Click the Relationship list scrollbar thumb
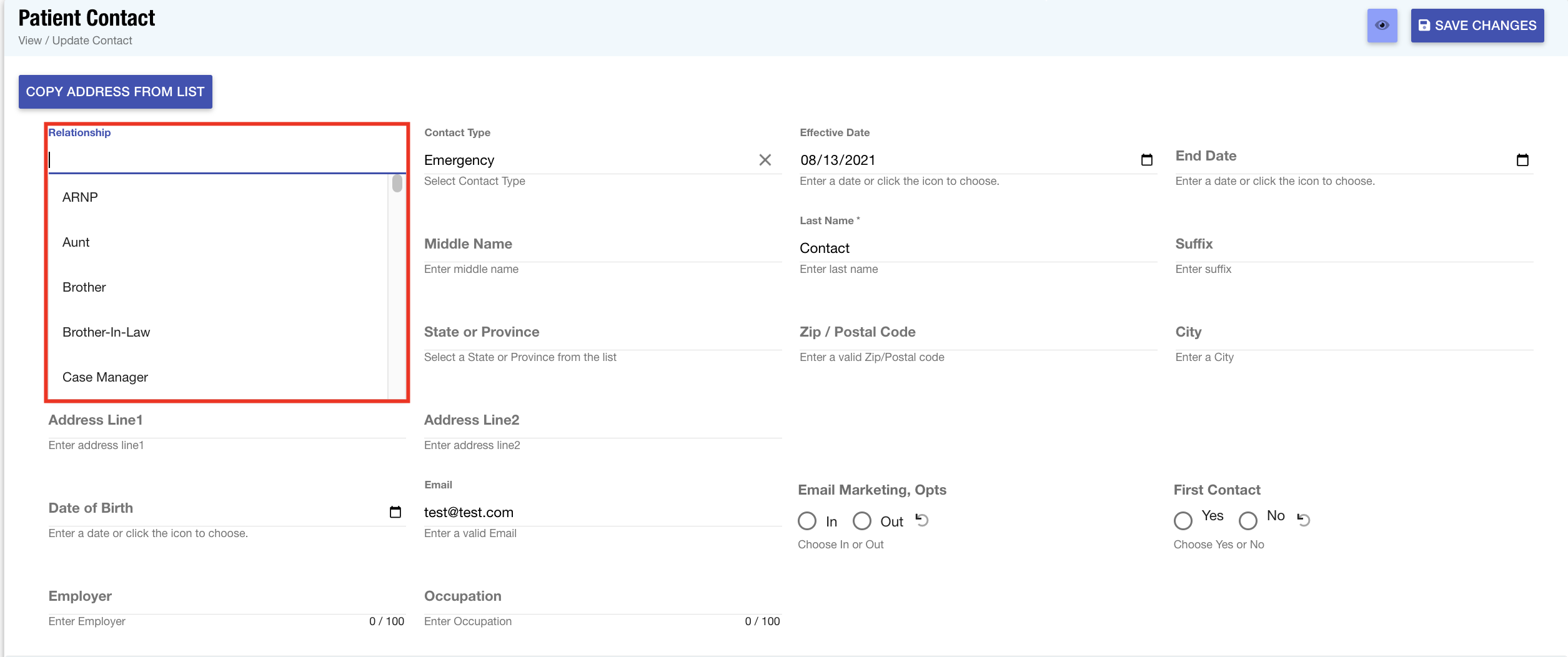 [x=397, y=184]
